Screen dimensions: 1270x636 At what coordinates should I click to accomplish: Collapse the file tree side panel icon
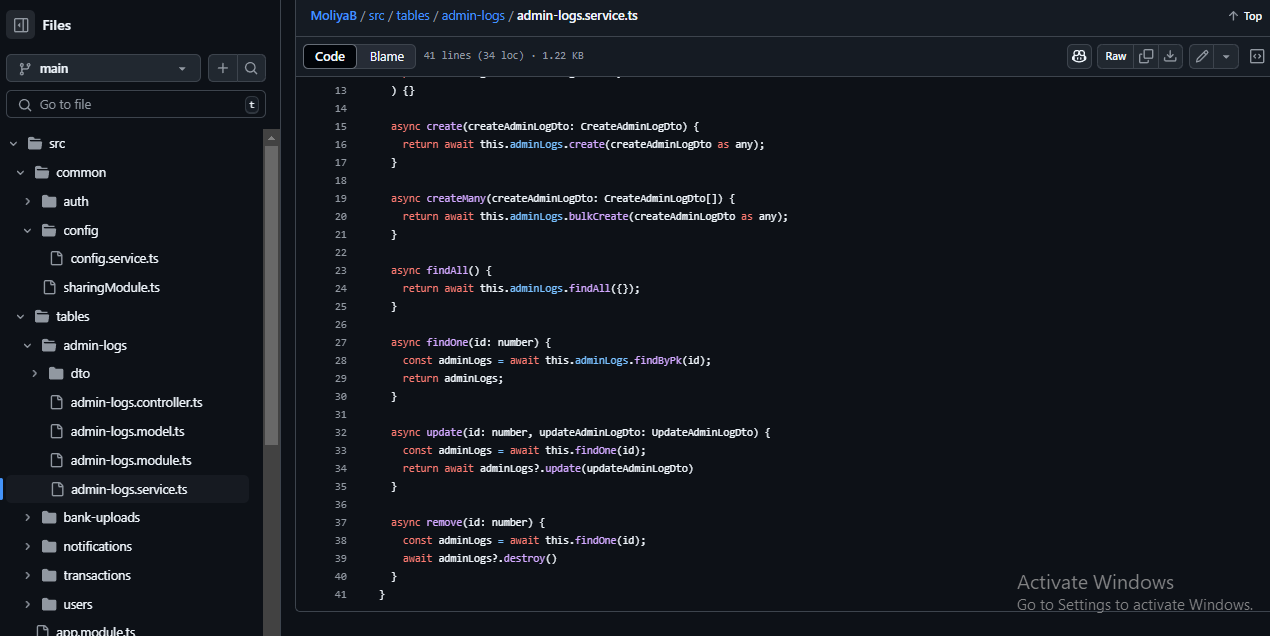(21, 25)
